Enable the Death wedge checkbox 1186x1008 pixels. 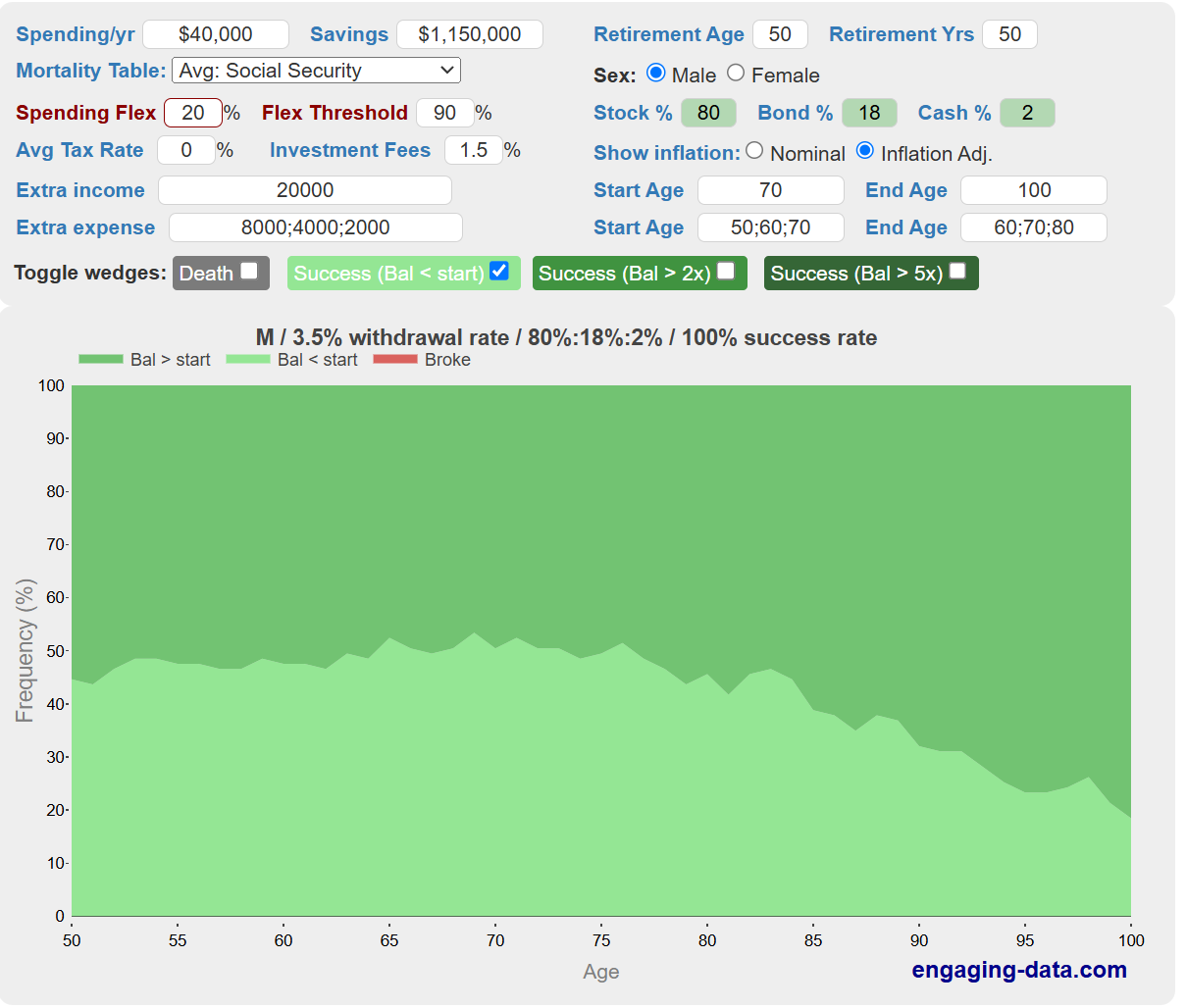pos(249,272)
